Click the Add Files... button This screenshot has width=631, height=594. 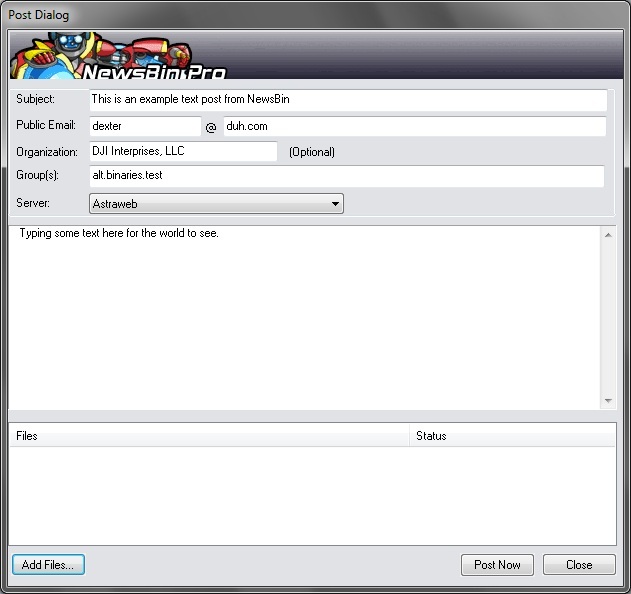tap(48, 565)
